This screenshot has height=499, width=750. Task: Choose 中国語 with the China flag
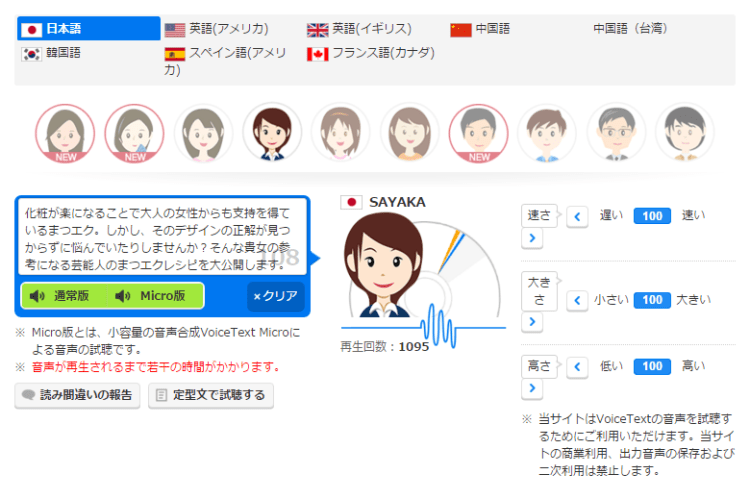(480, 29)
